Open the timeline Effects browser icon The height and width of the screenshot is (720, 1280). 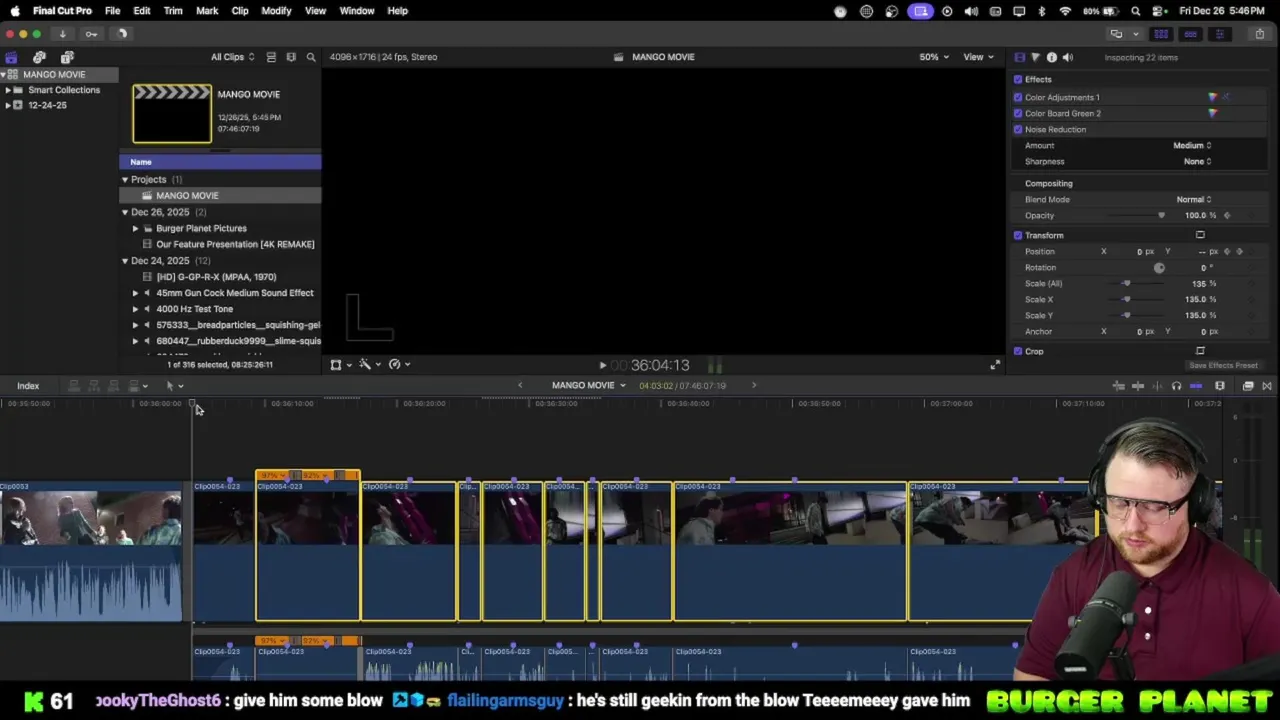coord(1248,386)
